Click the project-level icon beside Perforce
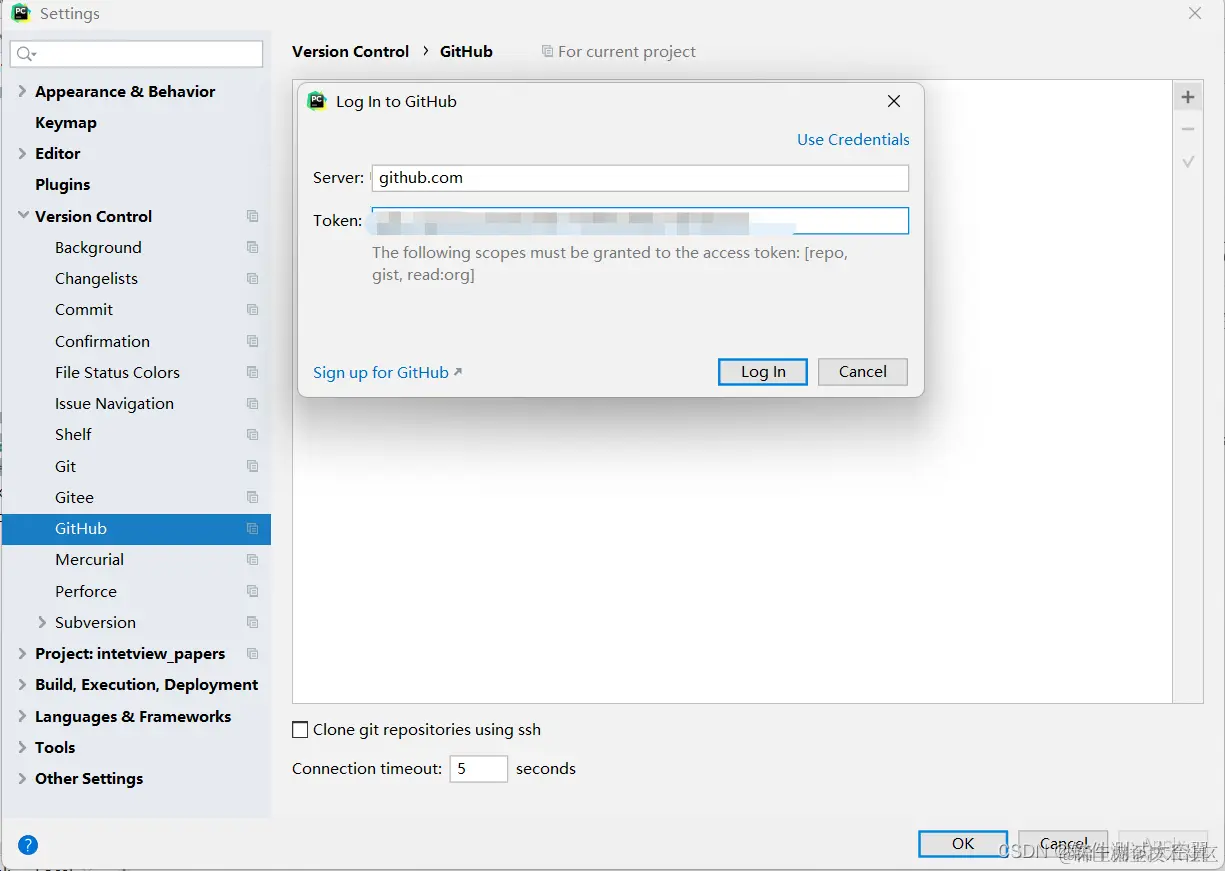The height and width of the screenshot is (871, 1225). tap(252, 591)
